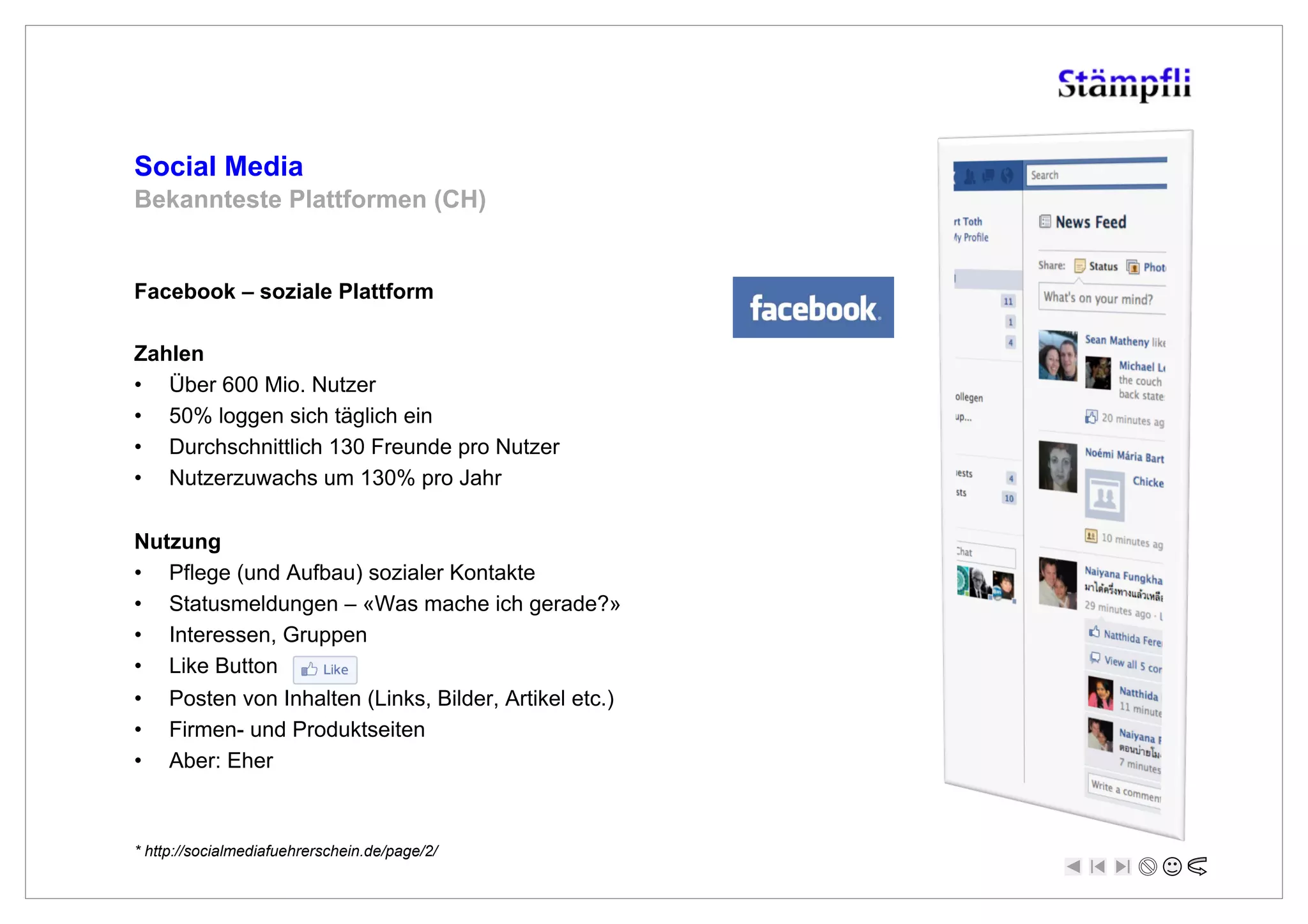Click the Sean Matheny name in the feed

pyautogui.click(x=1116, y=340)
